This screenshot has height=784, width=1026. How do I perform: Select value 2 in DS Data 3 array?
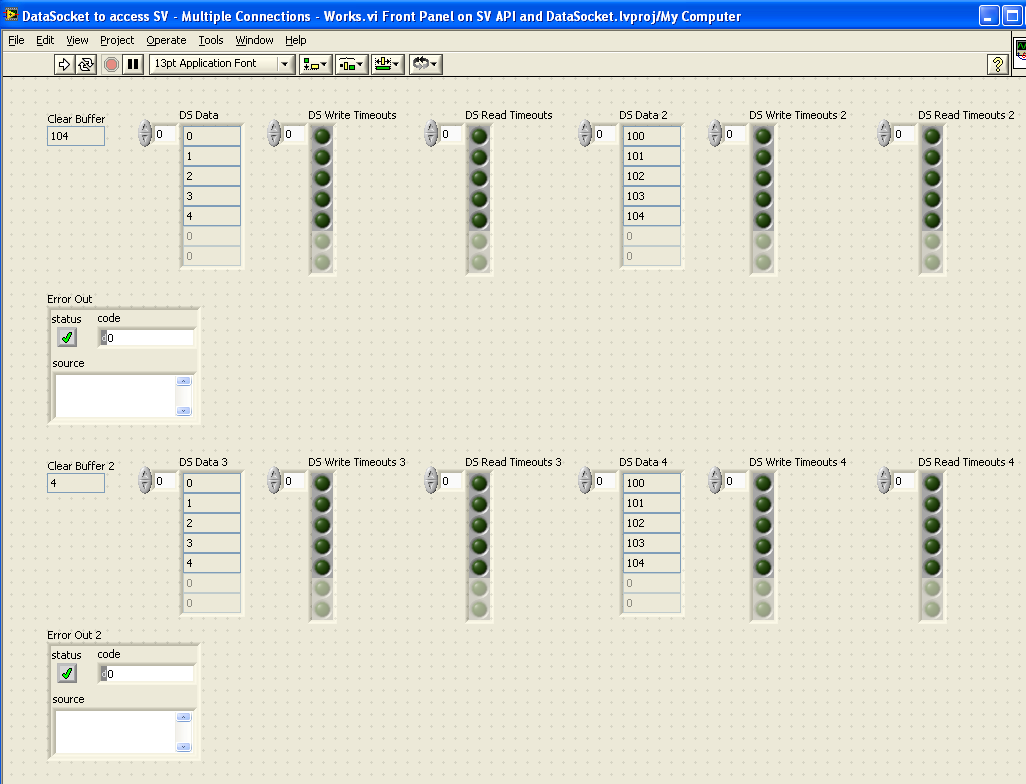[x=212, y=523]
